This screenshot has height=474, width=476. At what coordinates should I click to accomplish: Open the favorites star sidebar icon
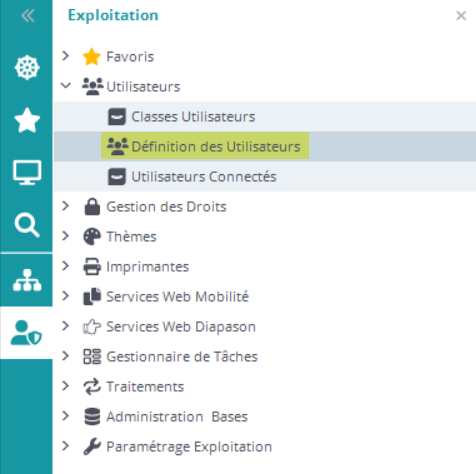27,120
